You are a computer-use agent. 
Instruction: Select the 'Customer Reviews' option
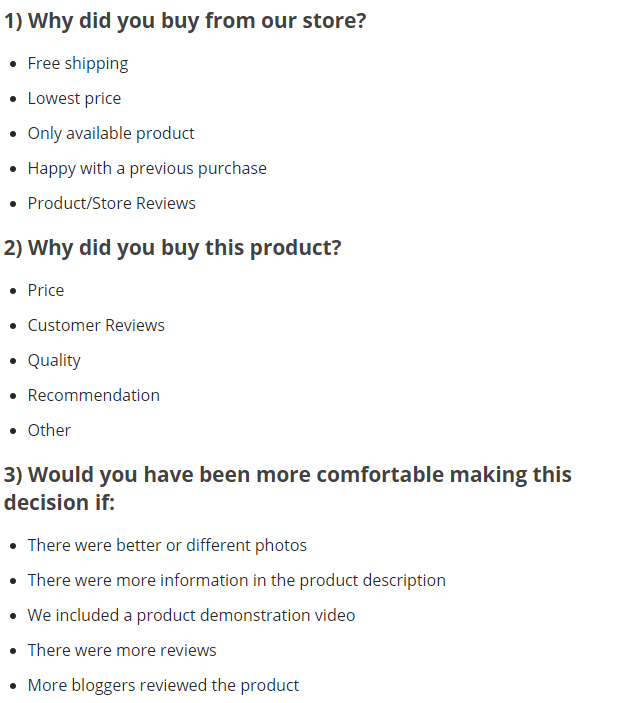[x=96, y=325]
